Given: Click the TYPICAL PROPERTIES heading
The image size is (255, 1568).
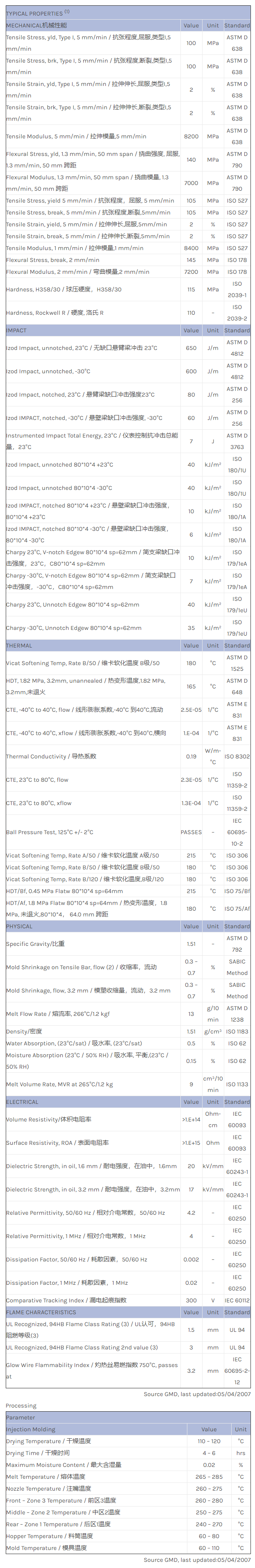Looking at the screenshot, I should [34, 14].
